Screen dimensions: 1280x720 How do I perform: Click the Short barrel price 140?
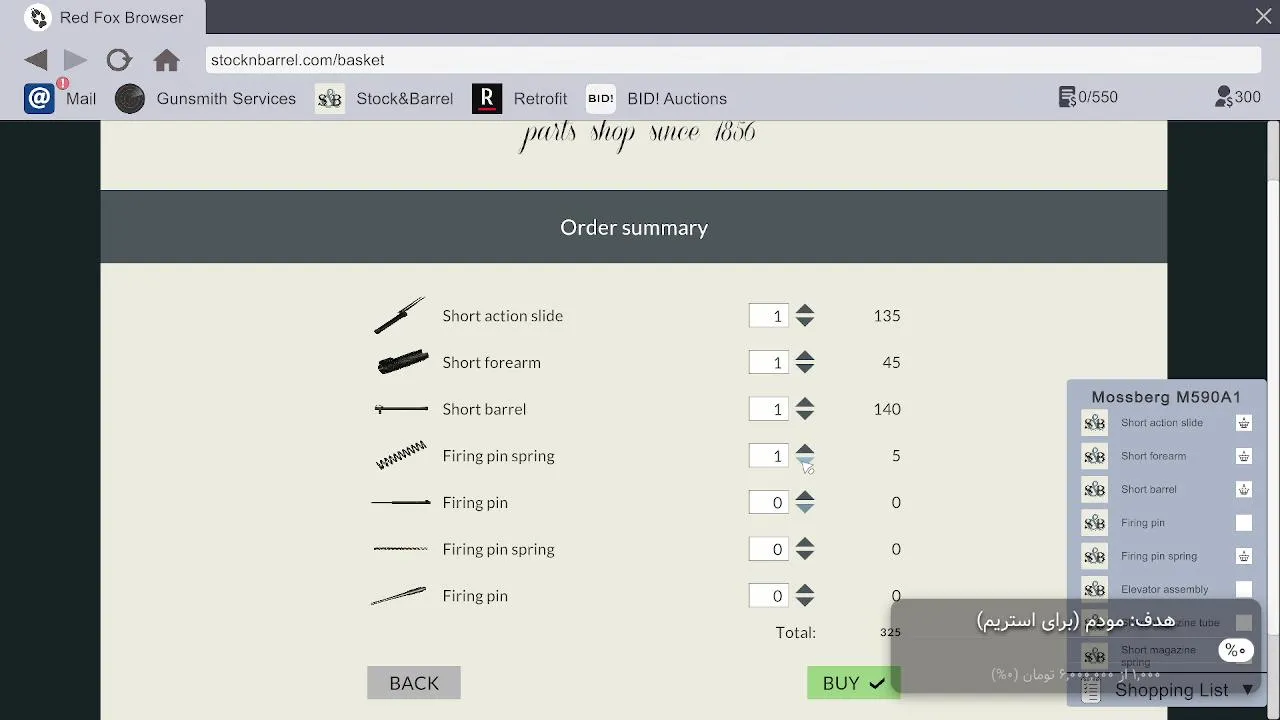pyautogui.click(x=887, y=409)
